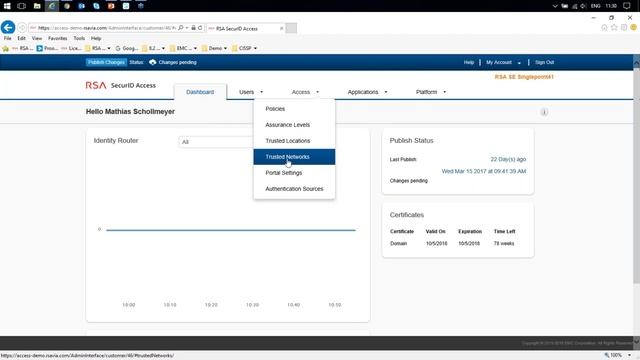Open the Edit menu
The width and height of the screenshot is (640, 360).
[21, 38]
